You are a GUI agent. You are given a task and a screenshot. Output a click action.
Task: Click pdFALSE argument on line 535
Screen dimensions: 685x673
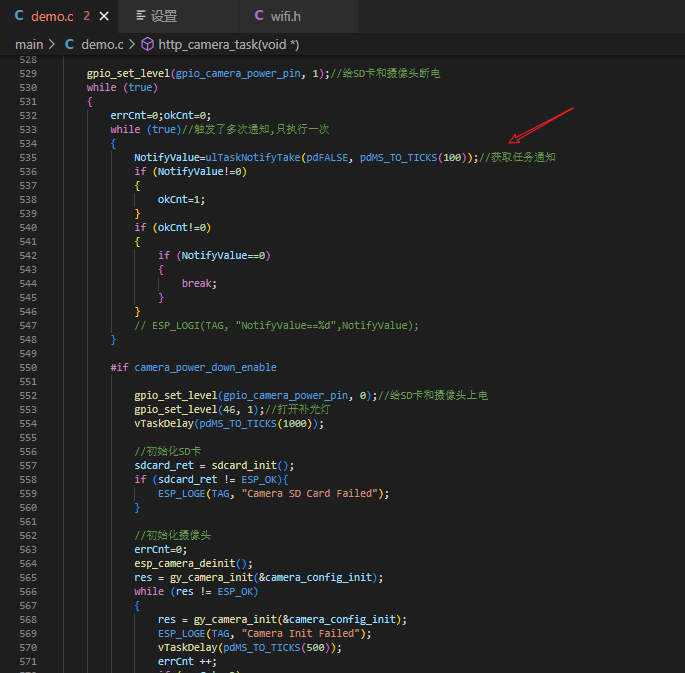coord(327,158)
